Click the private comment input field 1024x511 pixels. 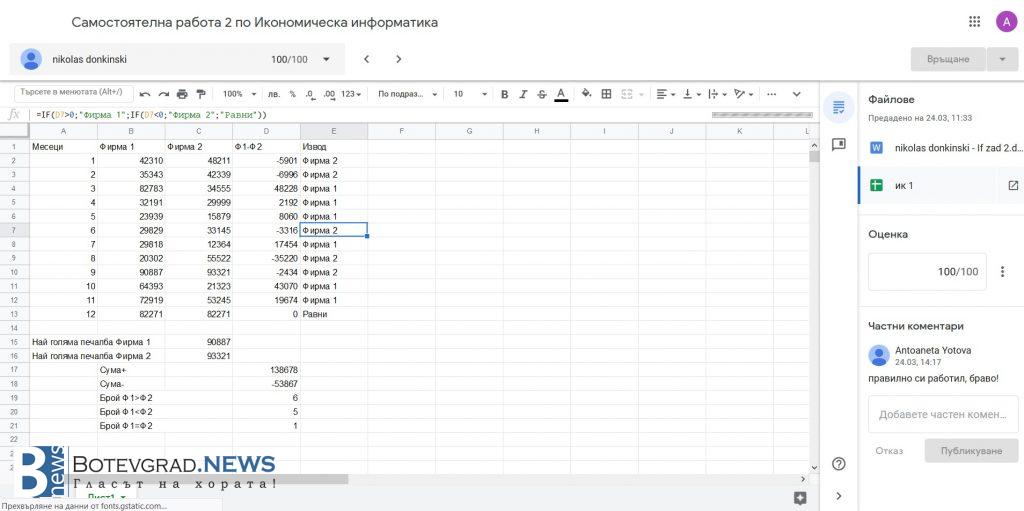tap(941, 414)
